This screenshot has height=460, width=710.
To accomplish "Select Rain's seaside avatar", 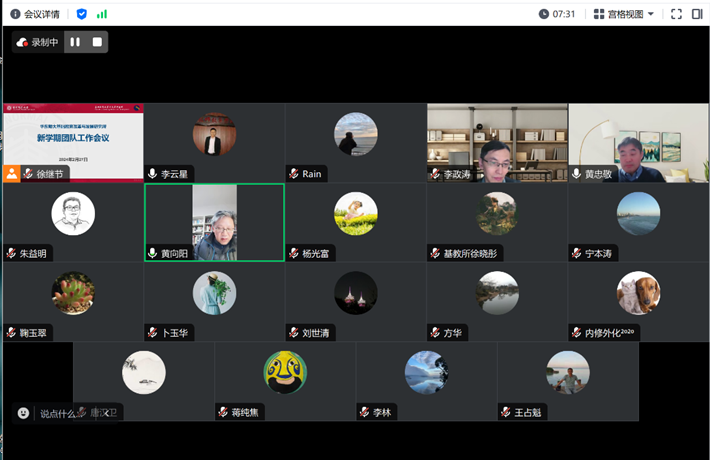I will point(355,134).
